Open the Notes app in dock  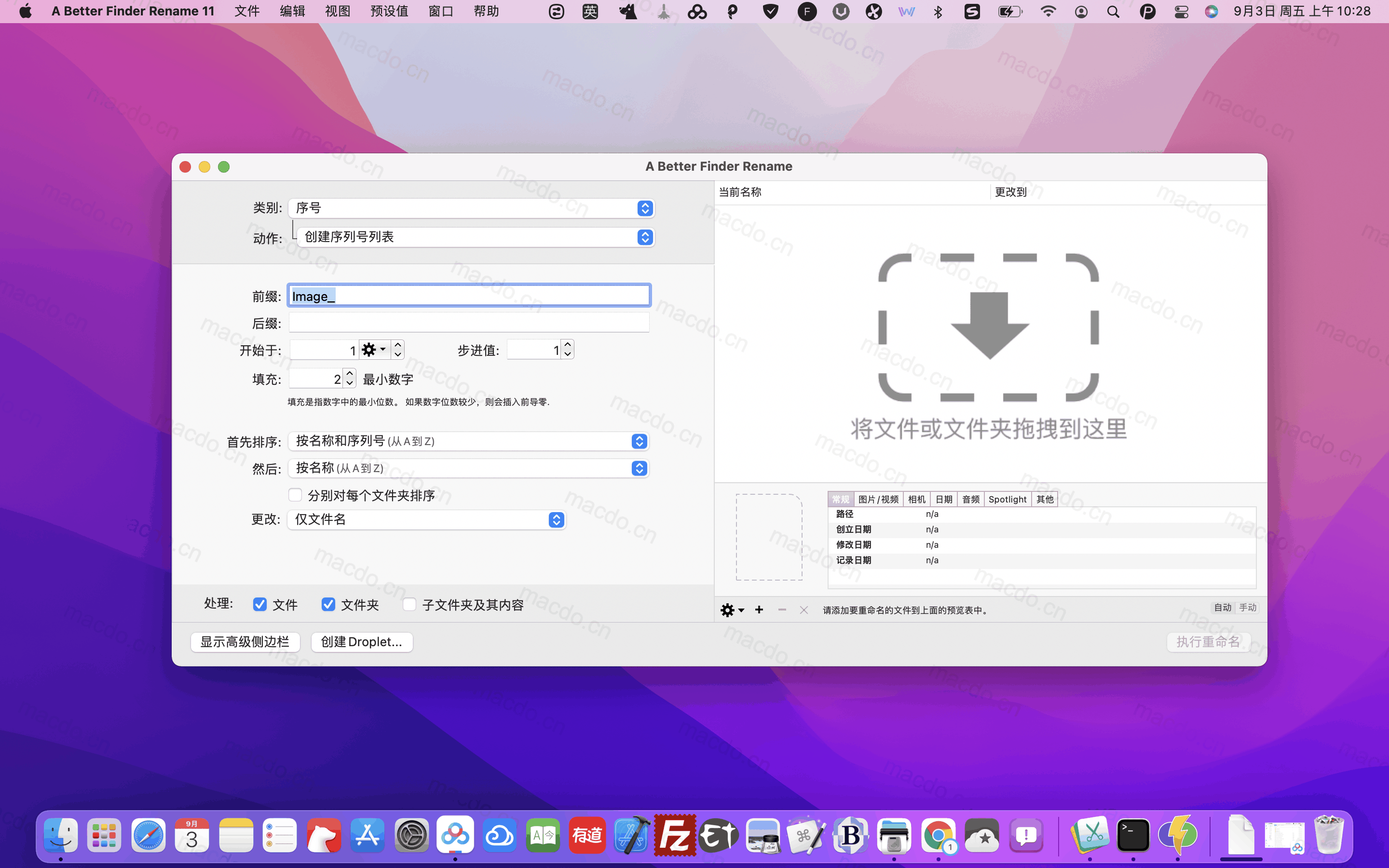236,835
